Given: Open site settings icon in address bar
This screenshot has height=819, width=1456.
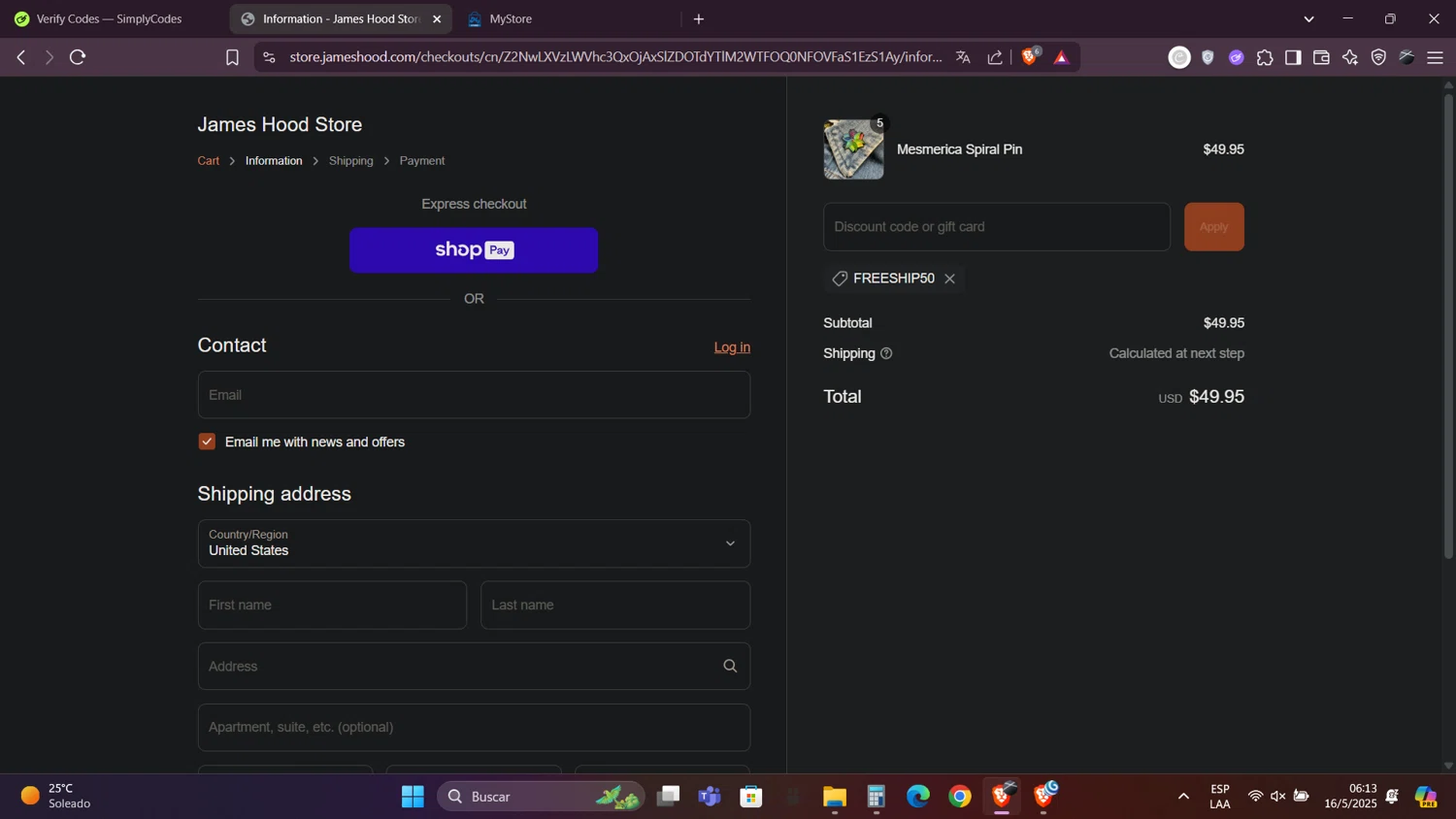Looking at the screenshot, I should (269, 57).
